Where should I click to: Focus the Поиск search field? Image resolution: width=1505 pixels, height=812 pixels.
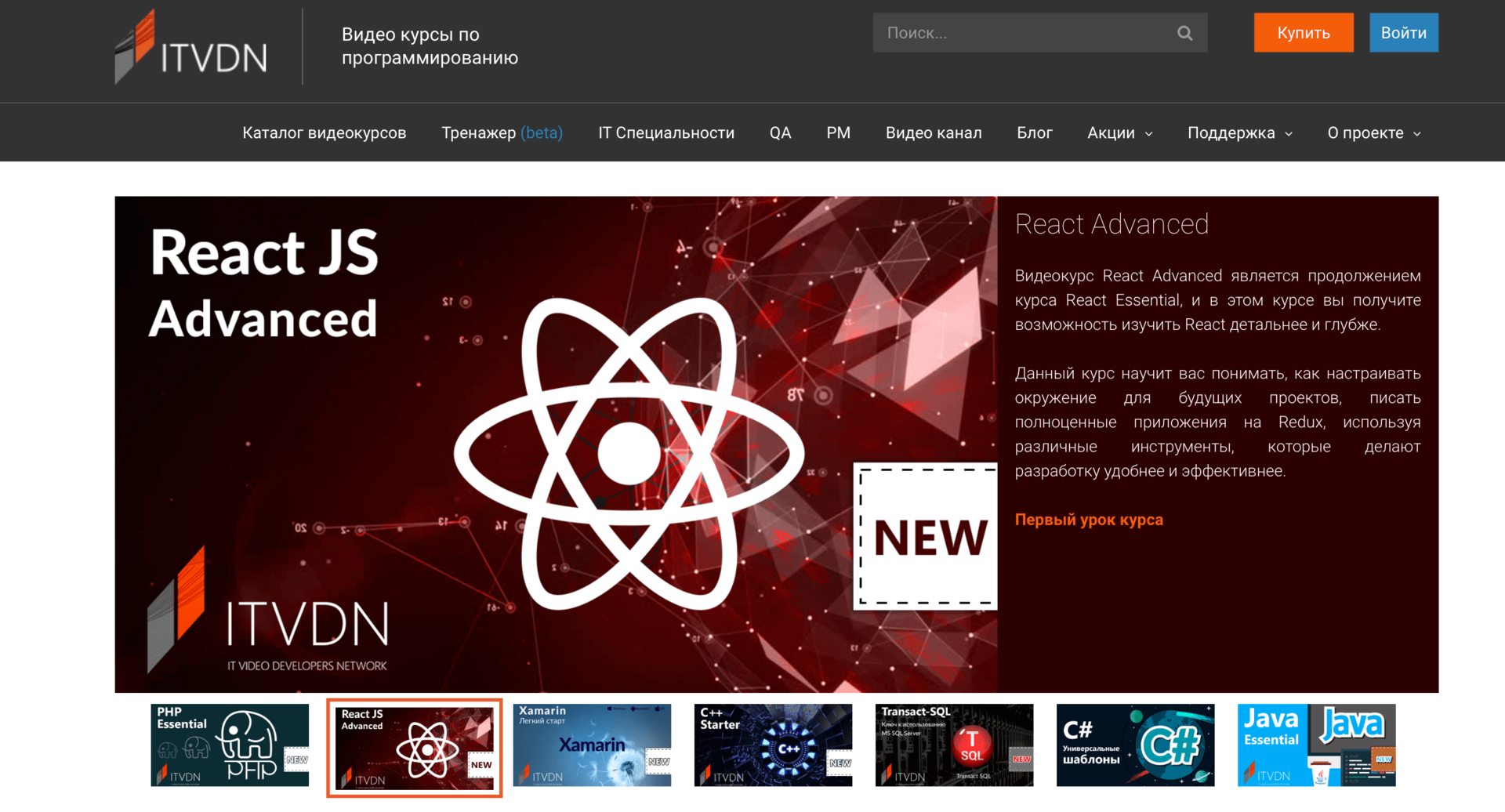(x=1039, y=33)
